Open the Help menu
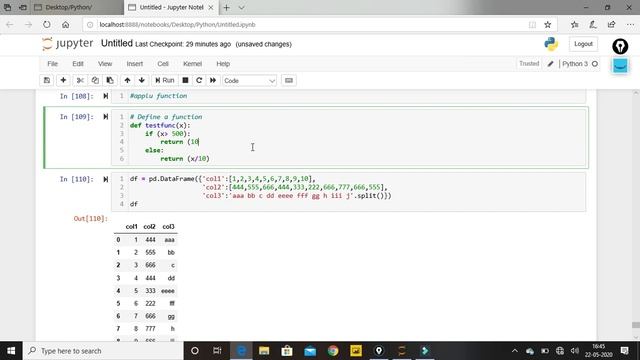The width and height of the screenshot is (640, 360). click(x=223, y=64)
